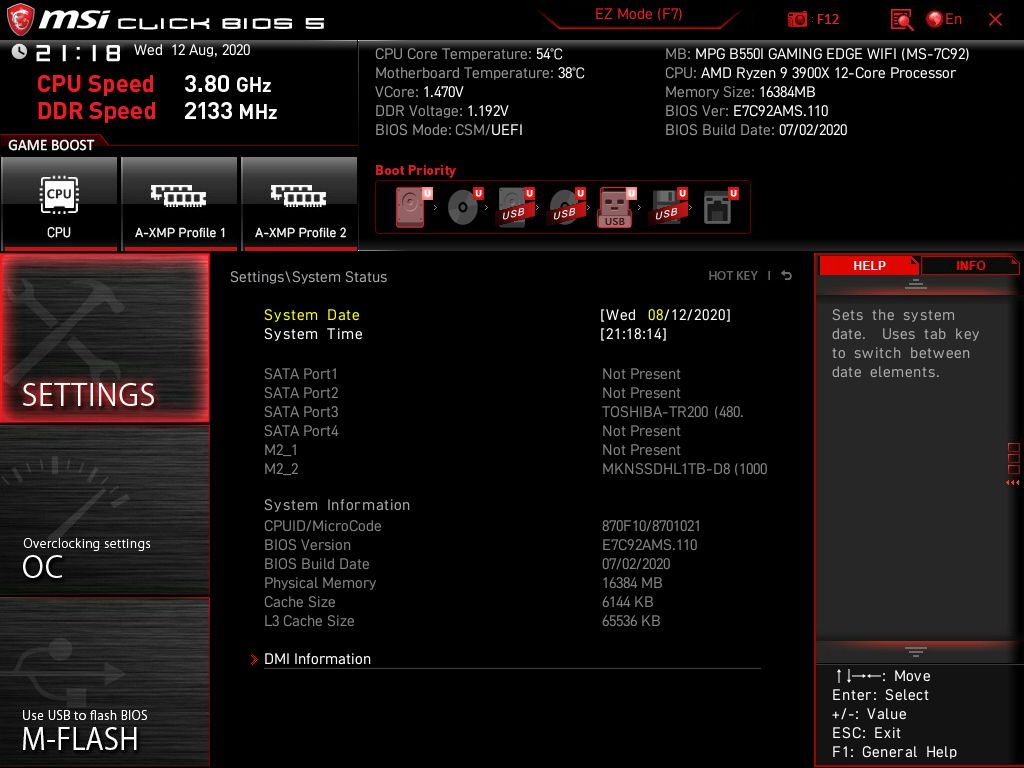1024x768 pixels.
Task: Click the top grip handle of help panel
Action: pyautogui.click(x=916, y=283)
